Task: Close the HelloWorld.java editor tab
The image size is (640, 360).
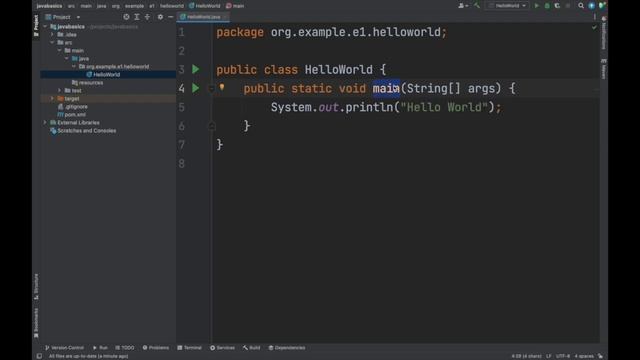Action: click(x=225, y=17)
